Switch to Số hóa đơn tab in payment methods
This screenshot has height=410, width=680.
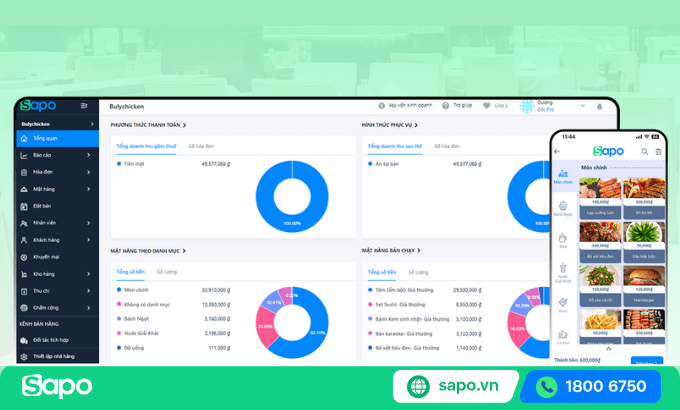click(204, 146)
